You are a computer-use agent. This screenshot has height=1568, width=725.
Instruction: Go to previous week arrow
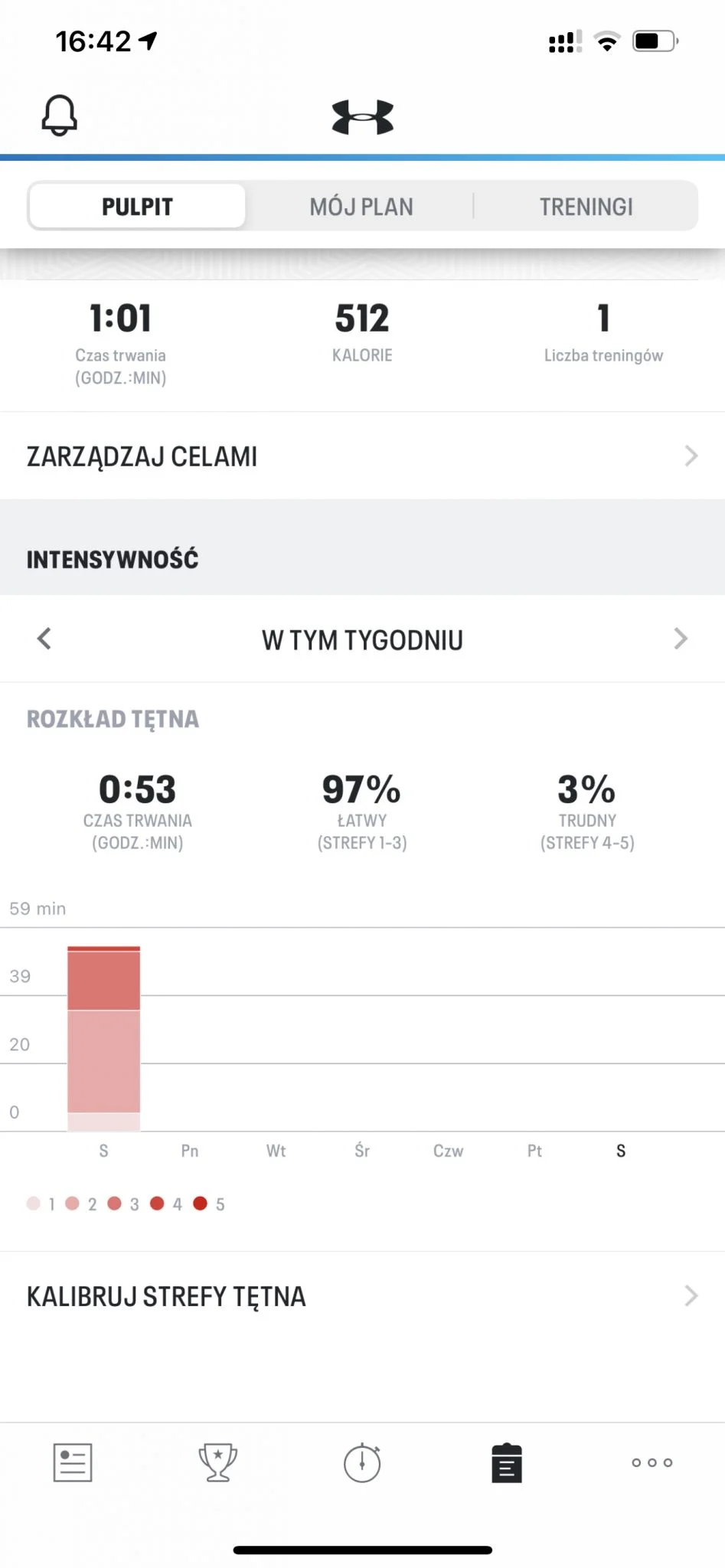(44, 639)
